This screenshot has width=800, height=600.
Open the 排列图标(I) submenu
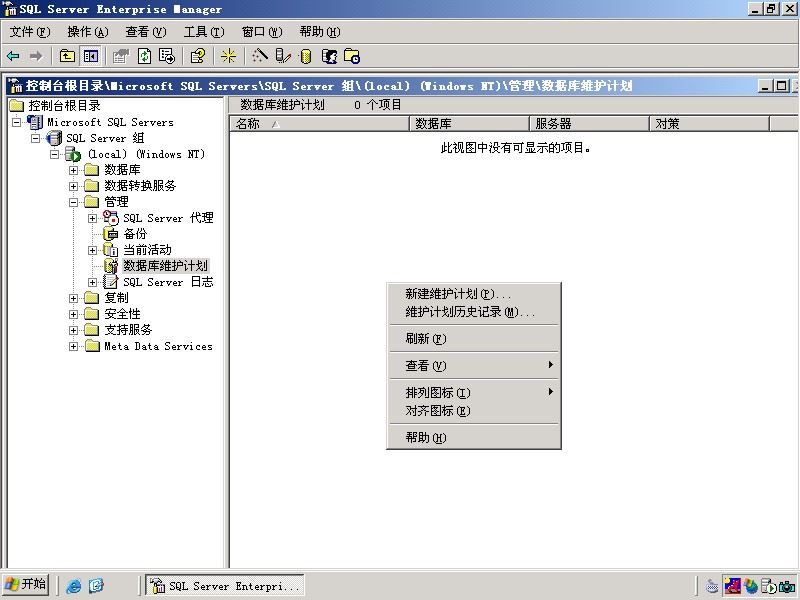click(473, 392)
